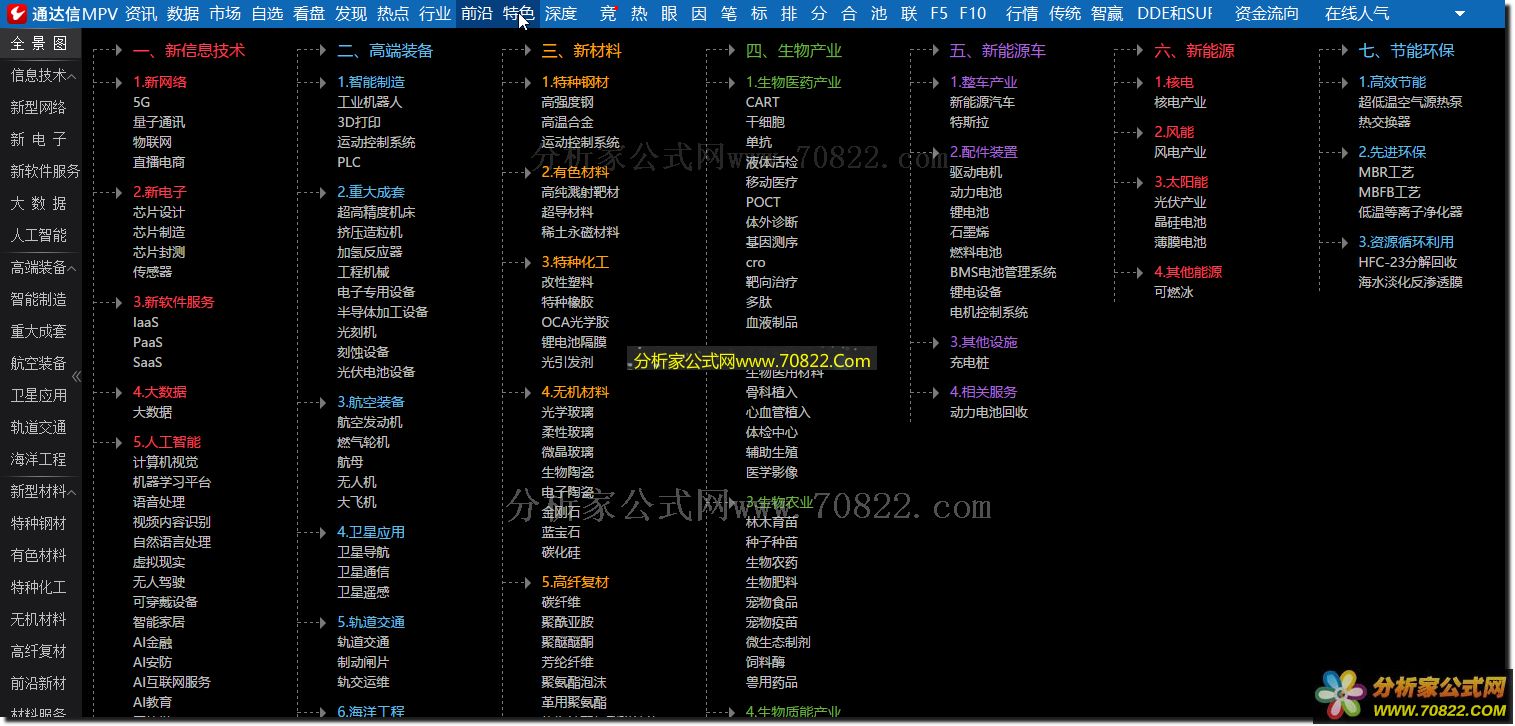This screenshot has width=1515, height=726.
Task: Click the 因 toolbar shortcut
Action: [x=699, y=14]
